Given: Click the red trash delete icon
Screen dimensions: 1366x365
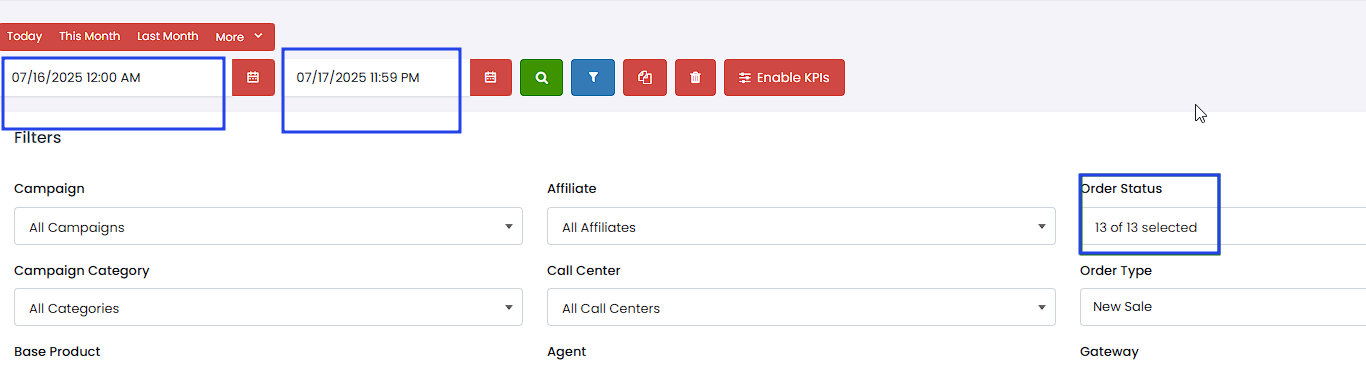Looking at the screenshot, I should pos(695,77).
